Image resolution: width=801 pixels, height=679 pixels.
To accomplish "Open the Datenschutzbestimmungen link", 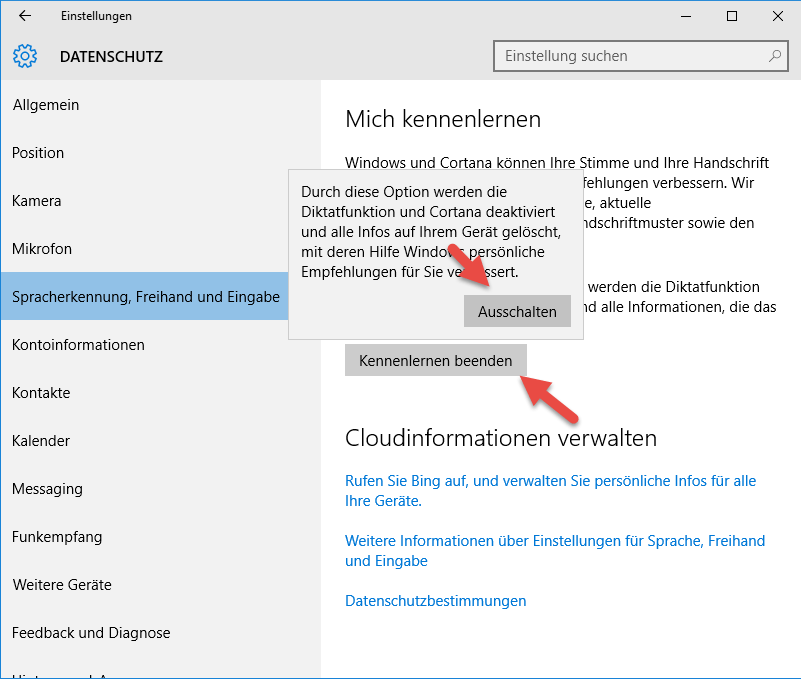I will tap(435, 601).
